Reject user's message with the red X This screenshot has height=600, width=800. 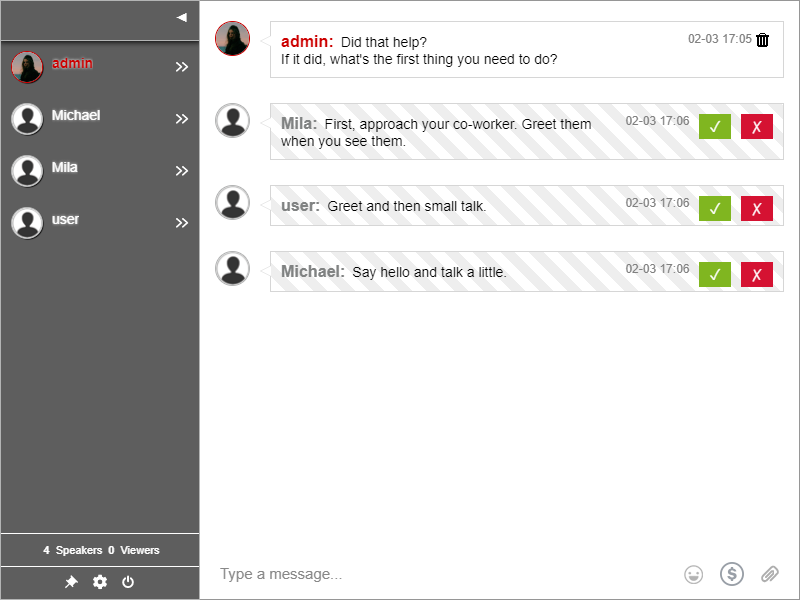tap(757, 208)
